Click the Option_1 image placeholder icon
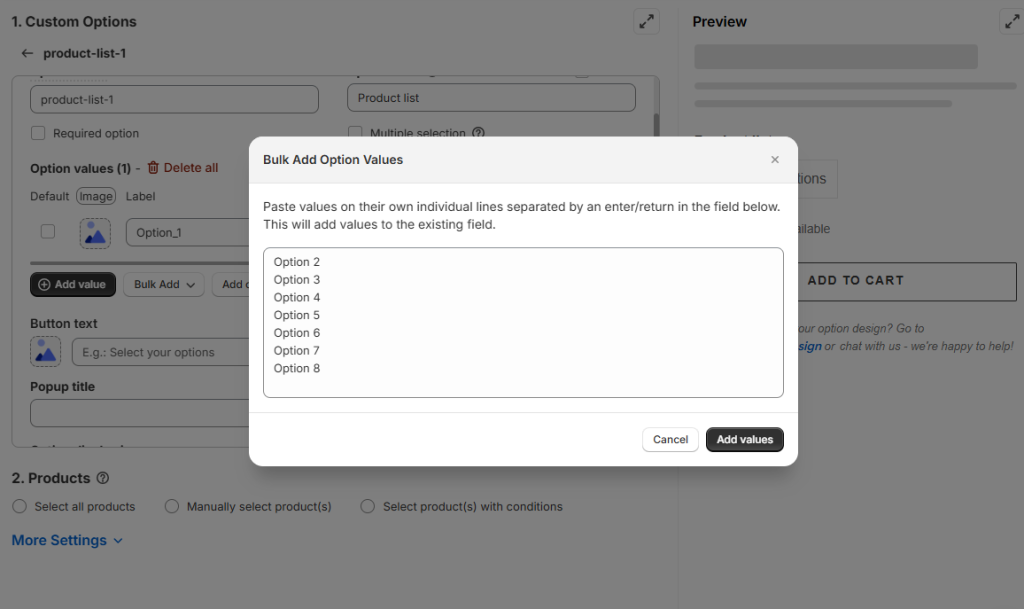Screen dimensions: 1024x609 pos(95,233)
